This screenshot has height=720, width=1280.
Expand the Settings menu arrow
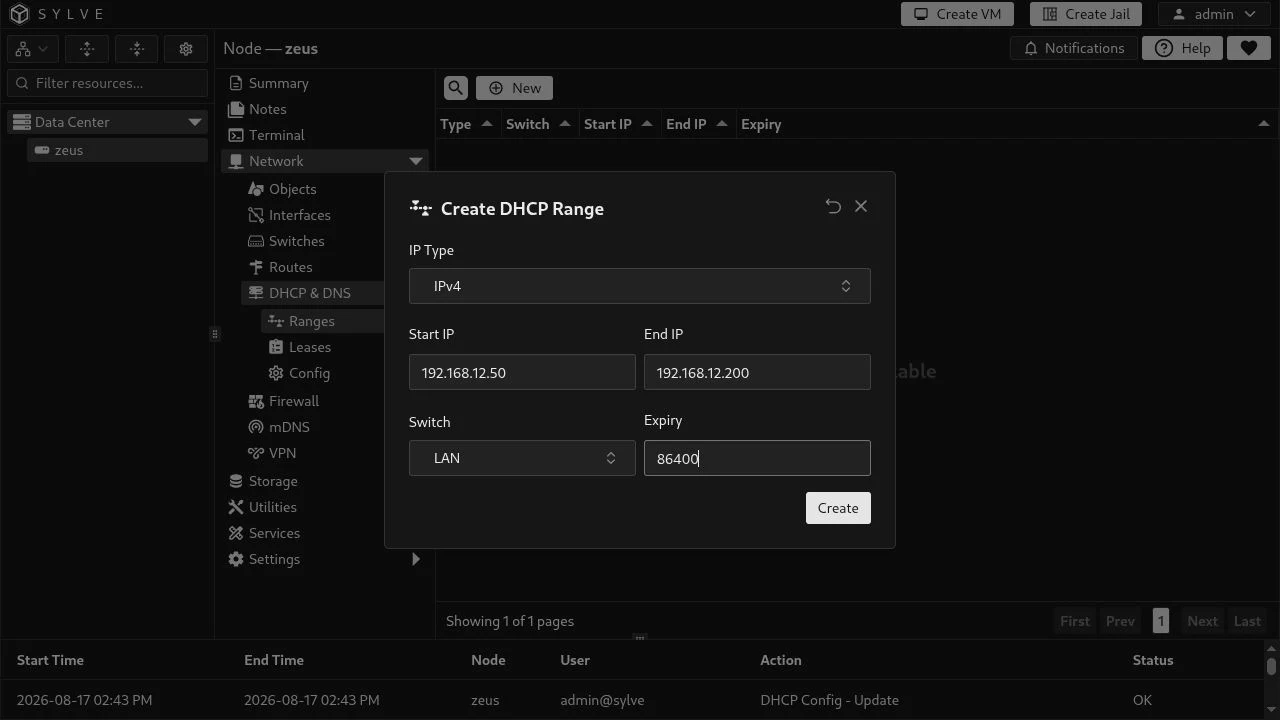(x=415, y=559)
